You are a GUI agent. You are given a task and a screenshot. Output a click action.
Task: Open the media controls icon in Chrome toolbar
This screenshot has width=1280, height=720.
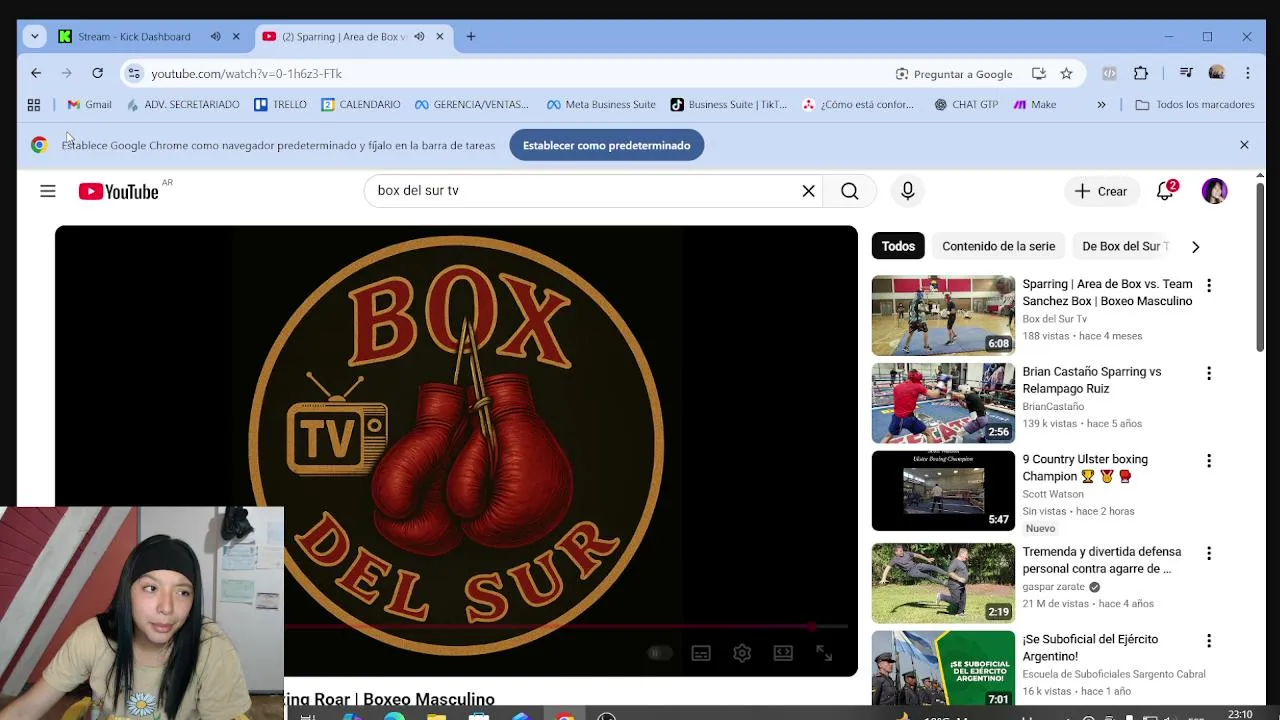click(x=1186, y=73)
